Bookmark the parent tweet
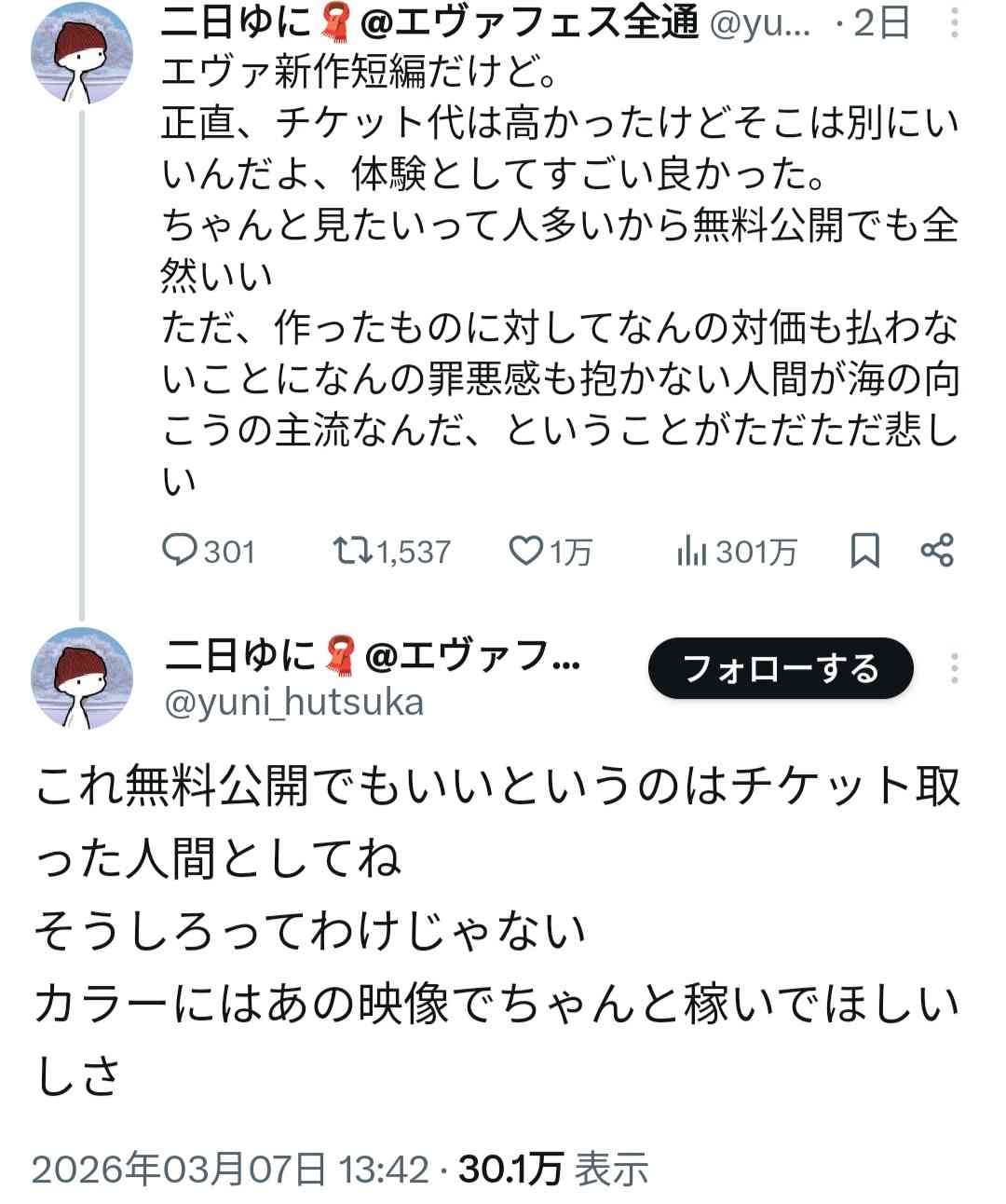 pos(865,551)
